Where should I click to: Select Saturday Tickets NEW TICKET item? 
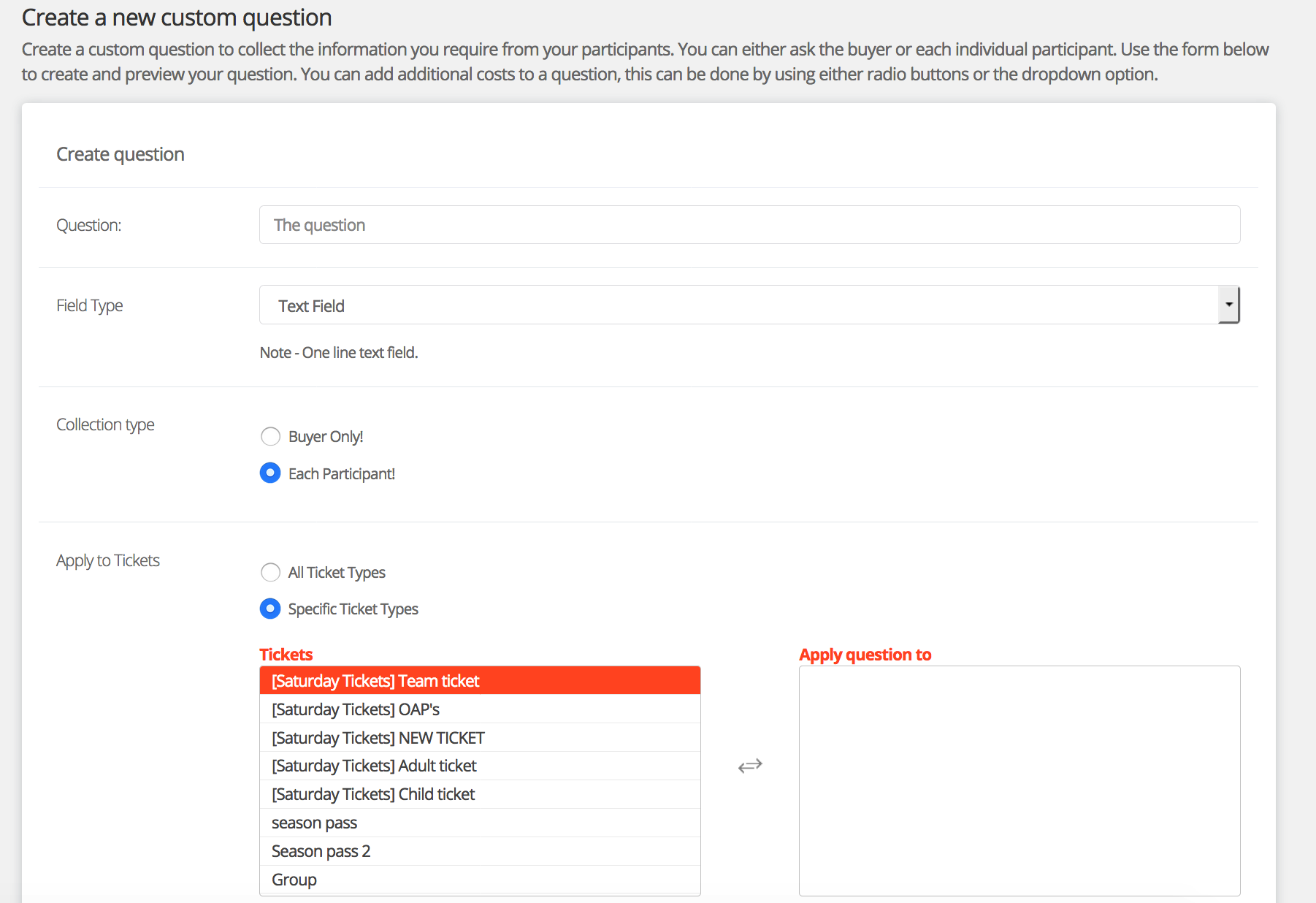[x=479, y=738]
